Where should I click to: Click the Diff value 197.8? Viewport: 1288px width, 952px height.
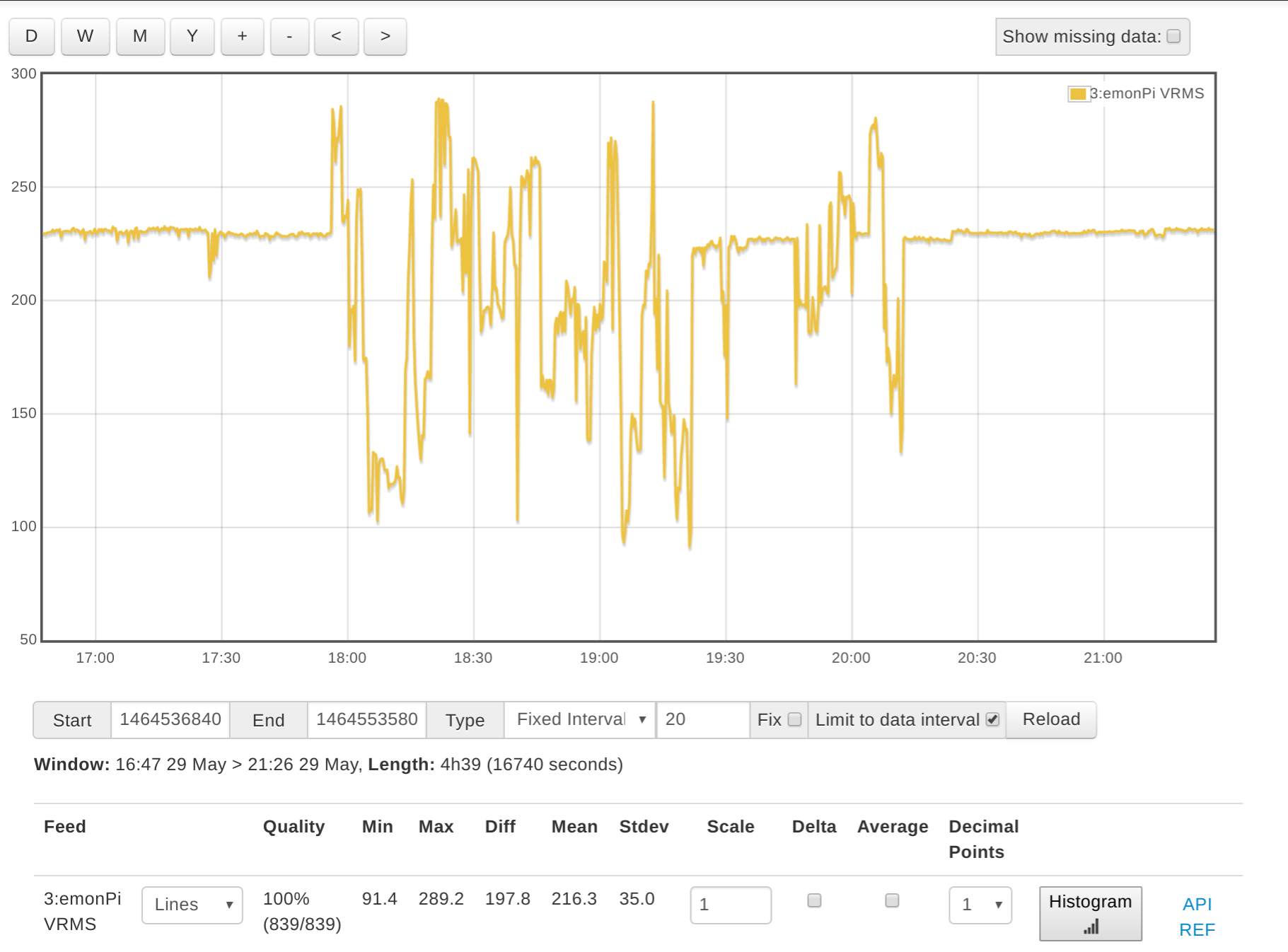pos(507,899)
